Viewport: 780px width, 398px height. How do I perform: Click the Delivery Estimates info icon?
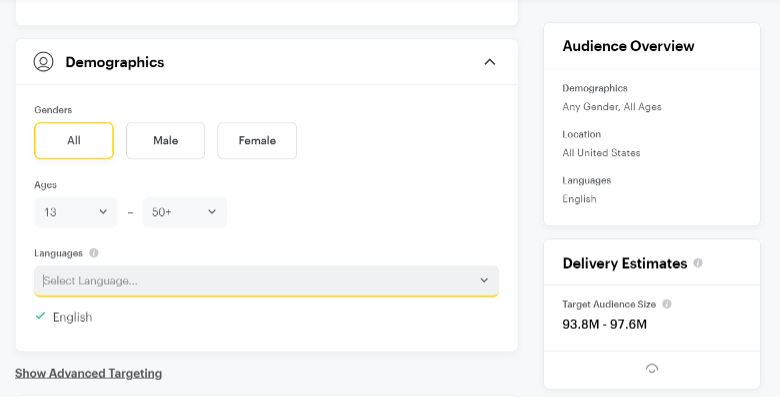(x=698, y=263)
